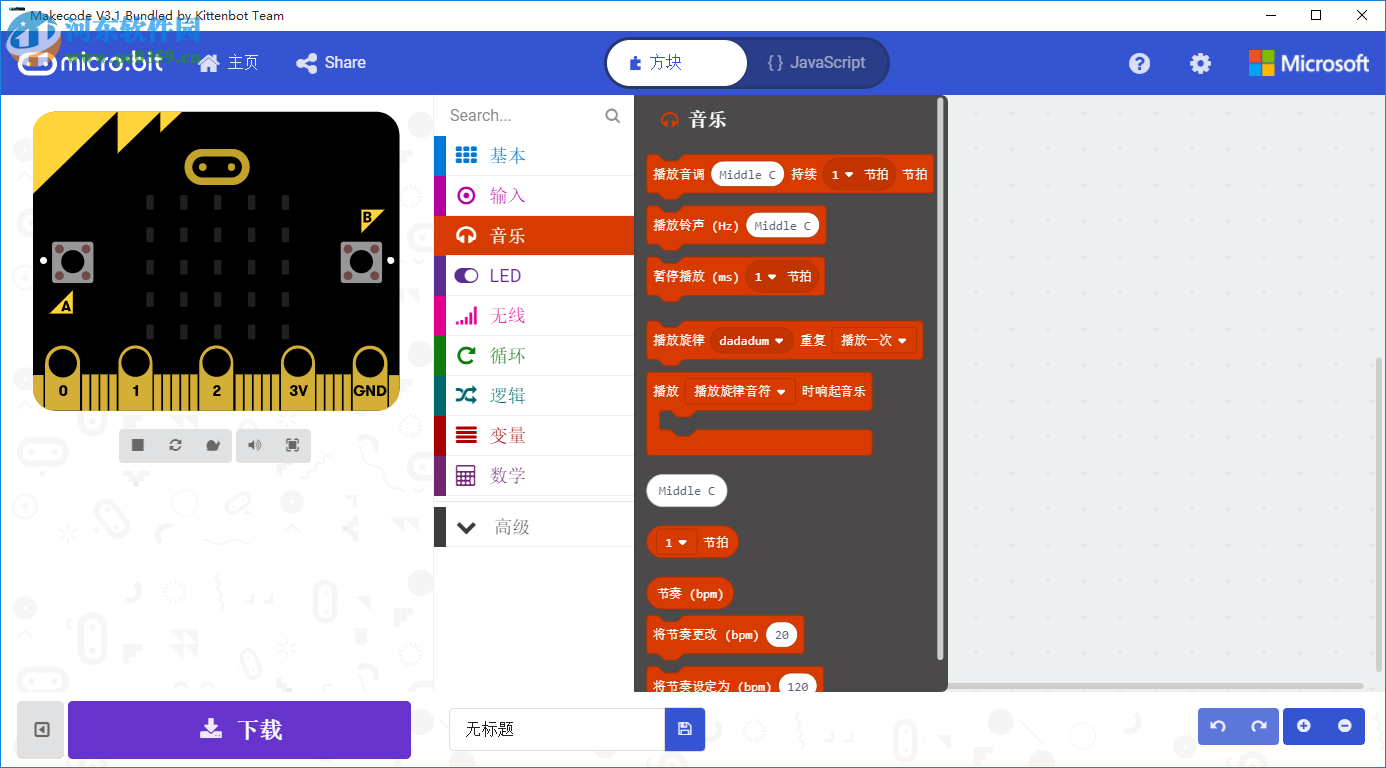1386x768 pixels.
Task: Stop the micro:bit simulator
Action: coord(137,445)
